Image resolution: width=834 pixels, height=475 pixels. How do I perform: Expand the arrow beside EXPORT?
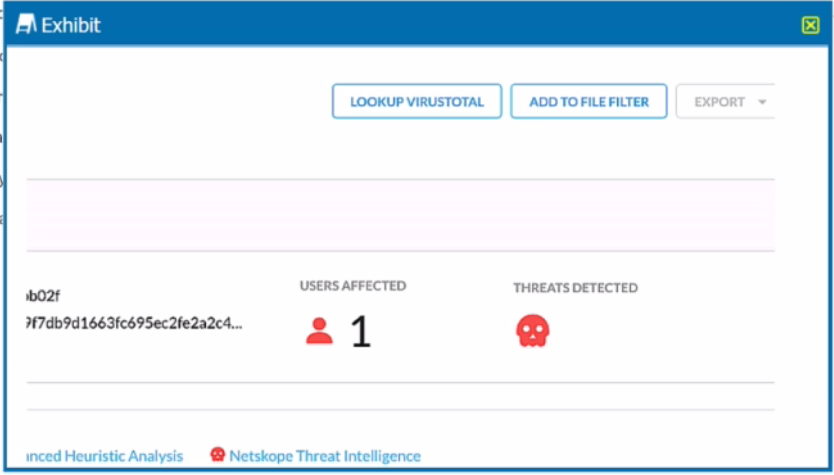point(762,102)
